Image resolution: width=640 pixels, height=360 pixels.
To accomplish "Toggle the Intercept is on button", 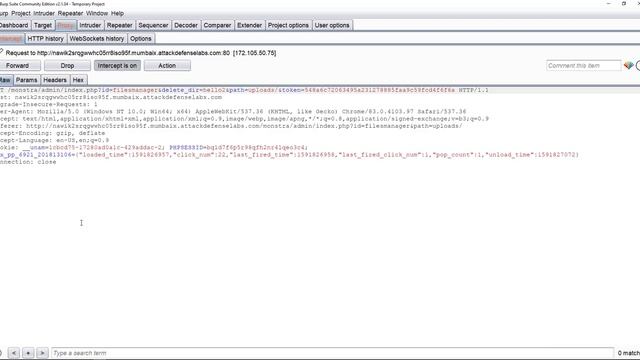I will point(117,66).
